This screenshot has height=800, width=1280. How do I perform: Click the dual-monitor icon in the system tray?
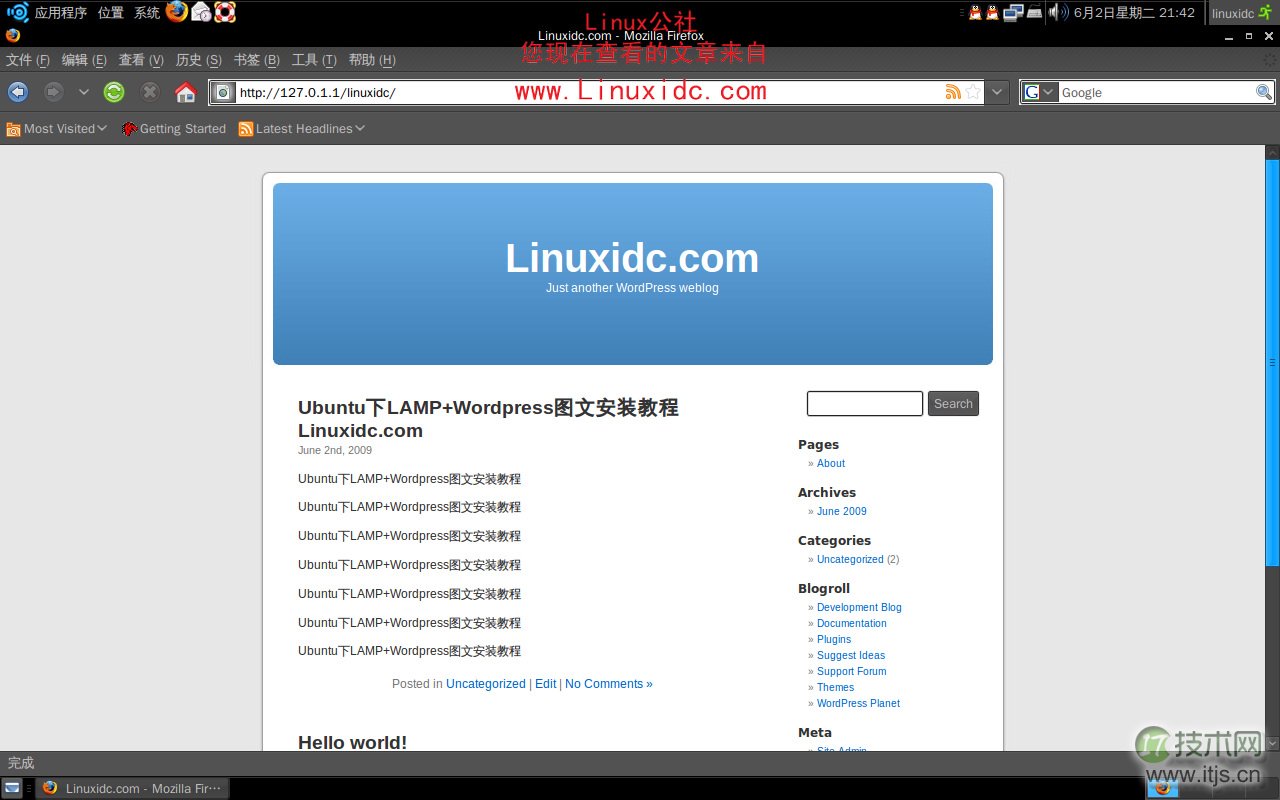[x=1012, y=13]
